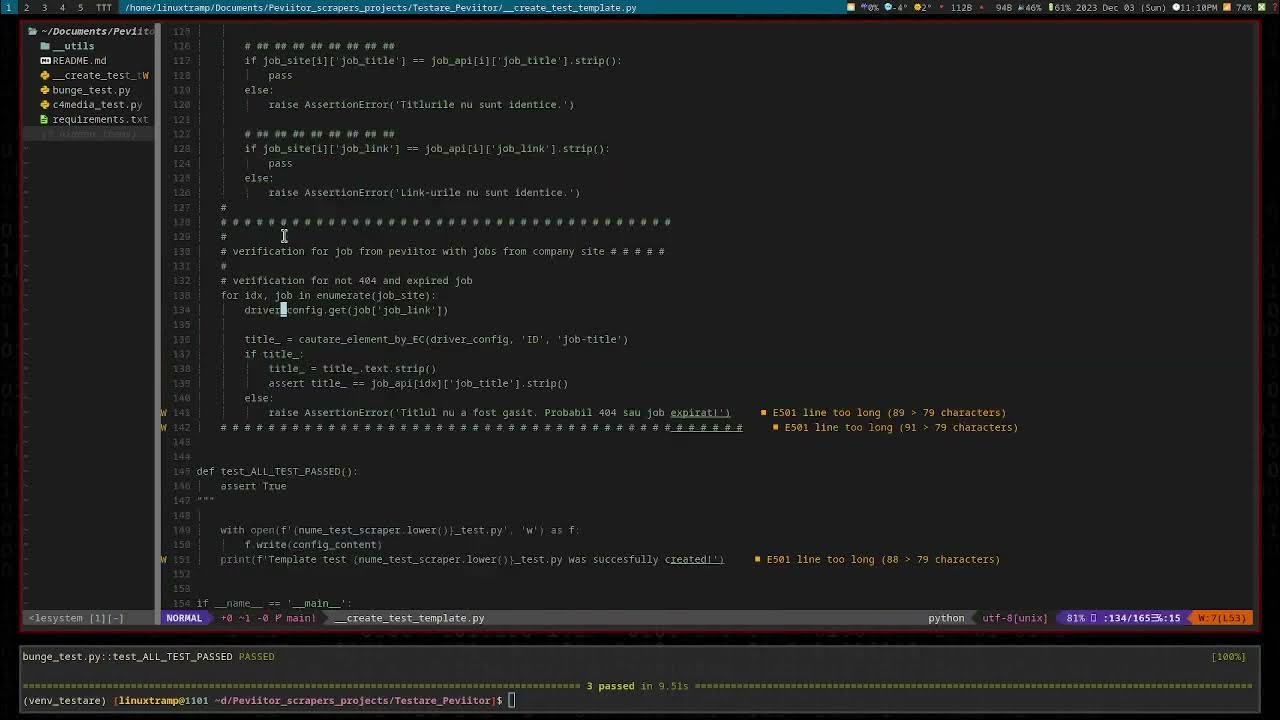
Task: Switch to the TTT workspace
Action: 103,7
